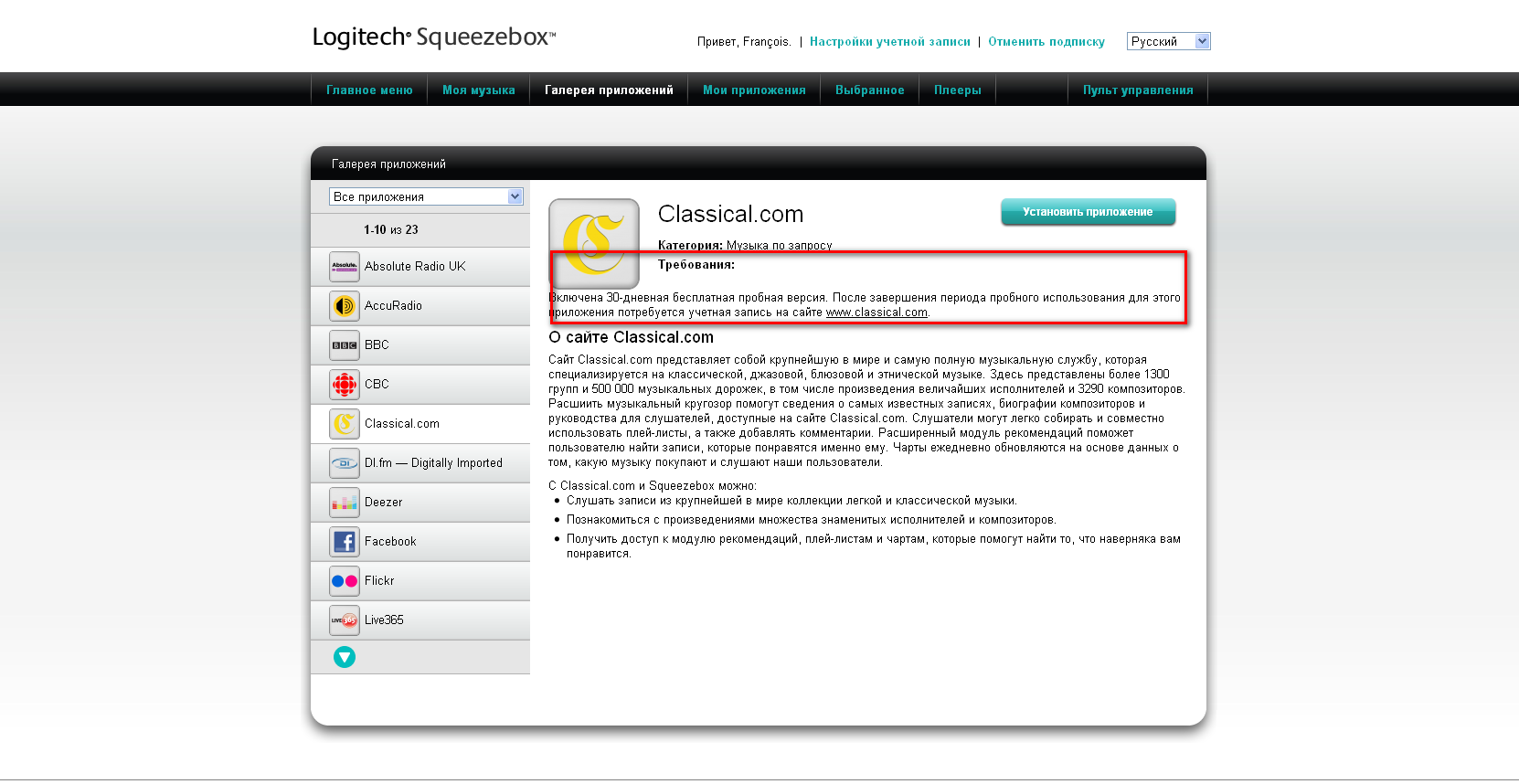Open the Русский language dropdown
Viewport: 1519px width, 784px height.
coord(1168,41)
